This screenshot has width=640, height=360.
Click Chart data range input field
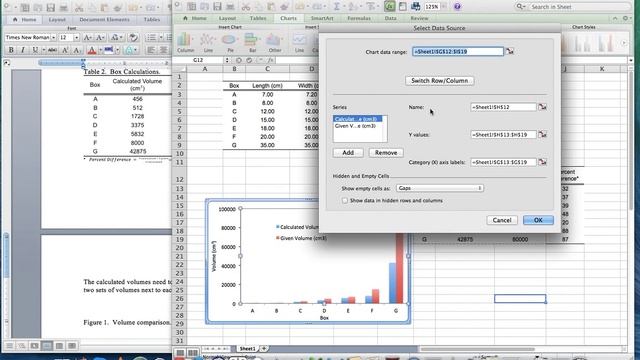pos(458,51)
